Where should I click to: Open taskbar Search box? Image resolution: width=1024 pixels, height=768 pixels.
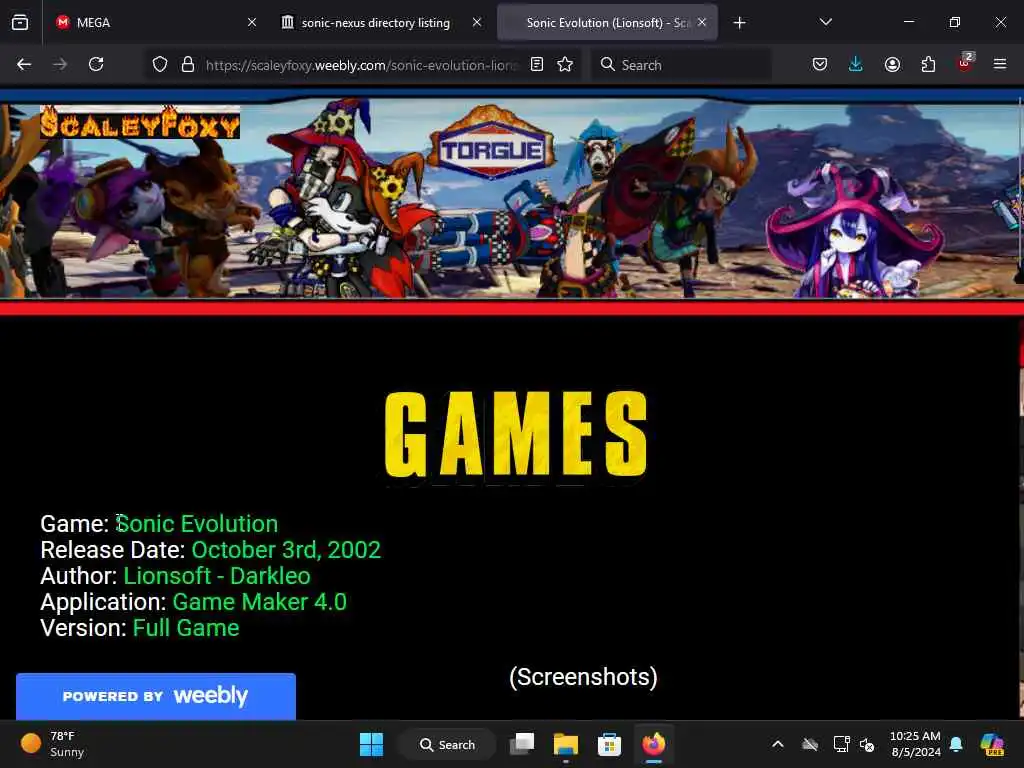(x=447, y=744)
